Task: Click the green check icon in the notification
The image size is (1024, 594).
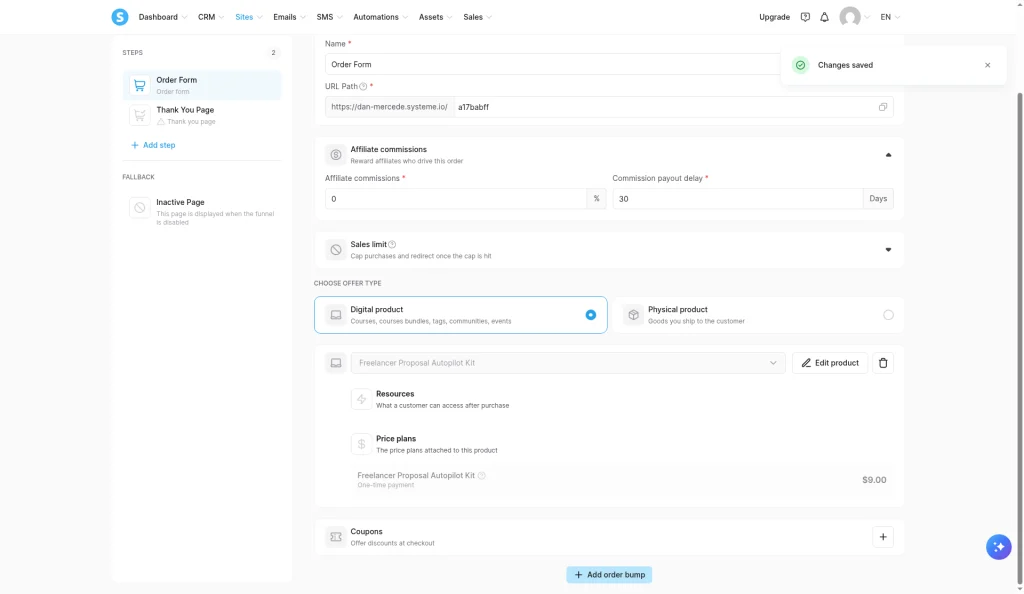Action: (800, 65)
